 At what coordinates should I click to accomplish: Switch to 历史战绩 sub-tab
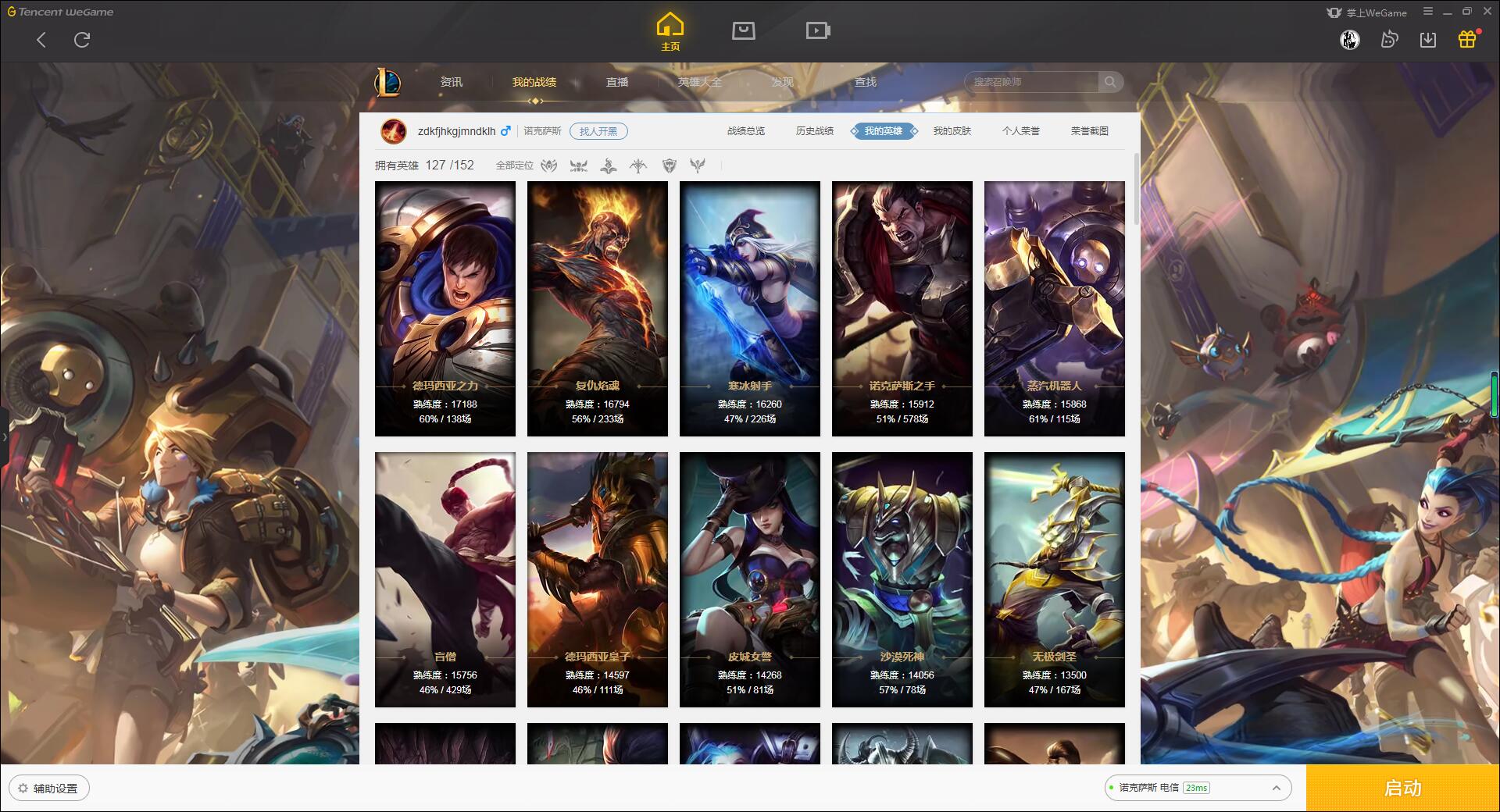click(x=815, y=131)
